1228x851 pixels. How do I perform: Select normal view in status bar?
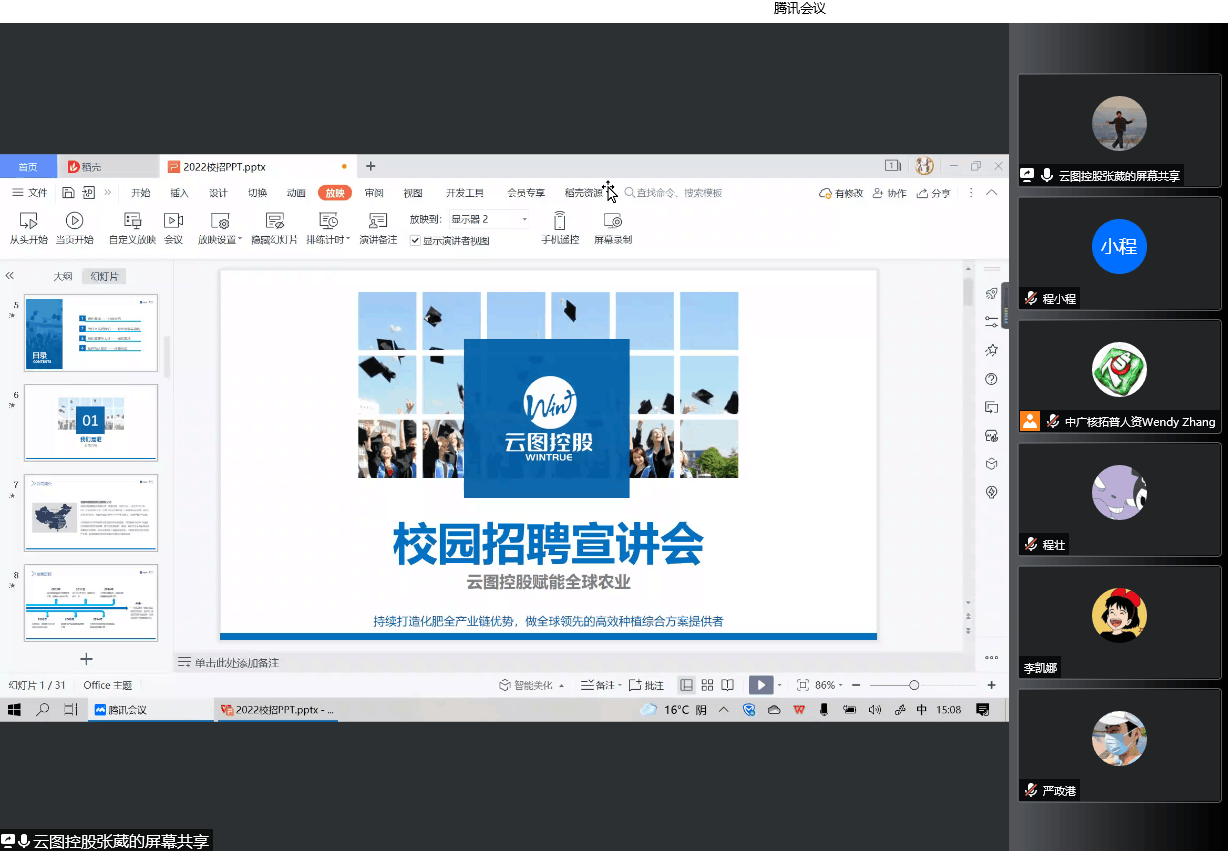686,685
